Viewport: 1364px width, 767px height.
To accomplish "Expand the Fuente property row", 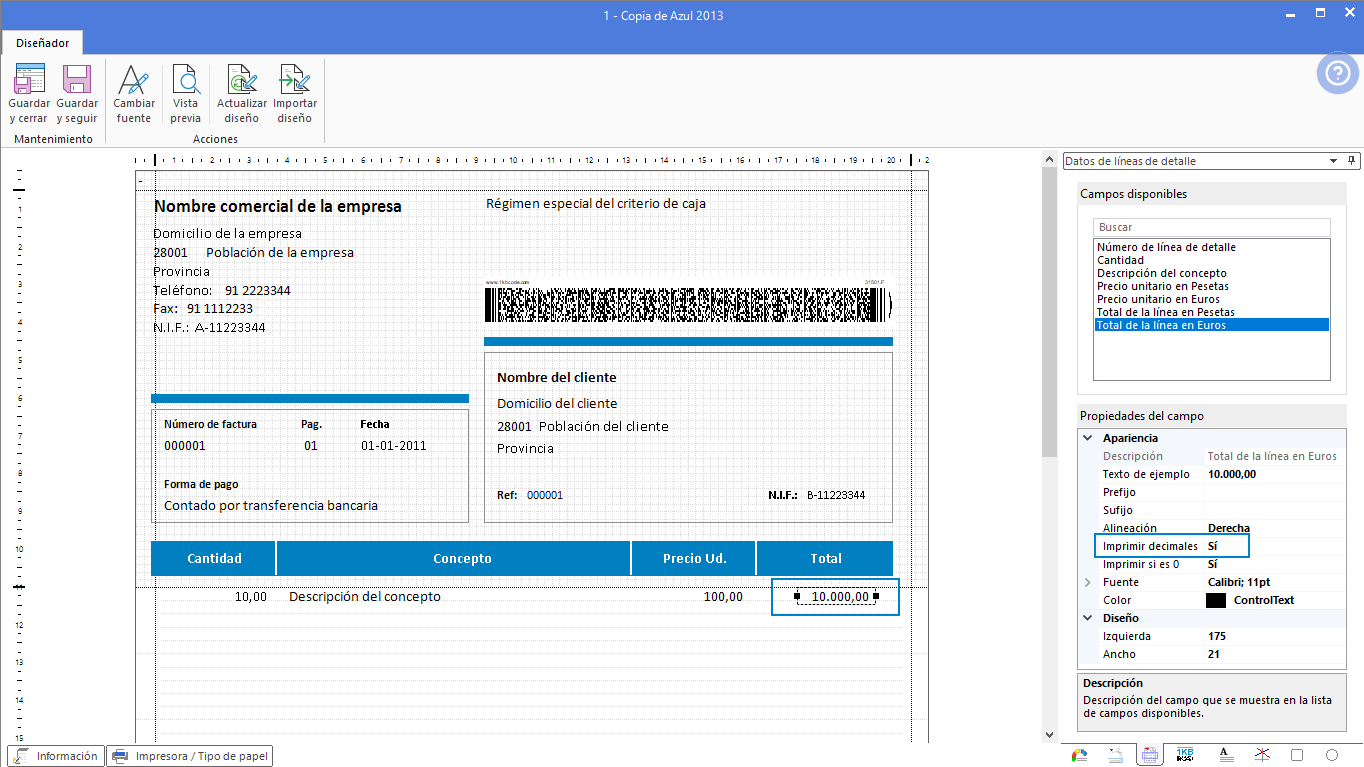I will (1088, 582).
